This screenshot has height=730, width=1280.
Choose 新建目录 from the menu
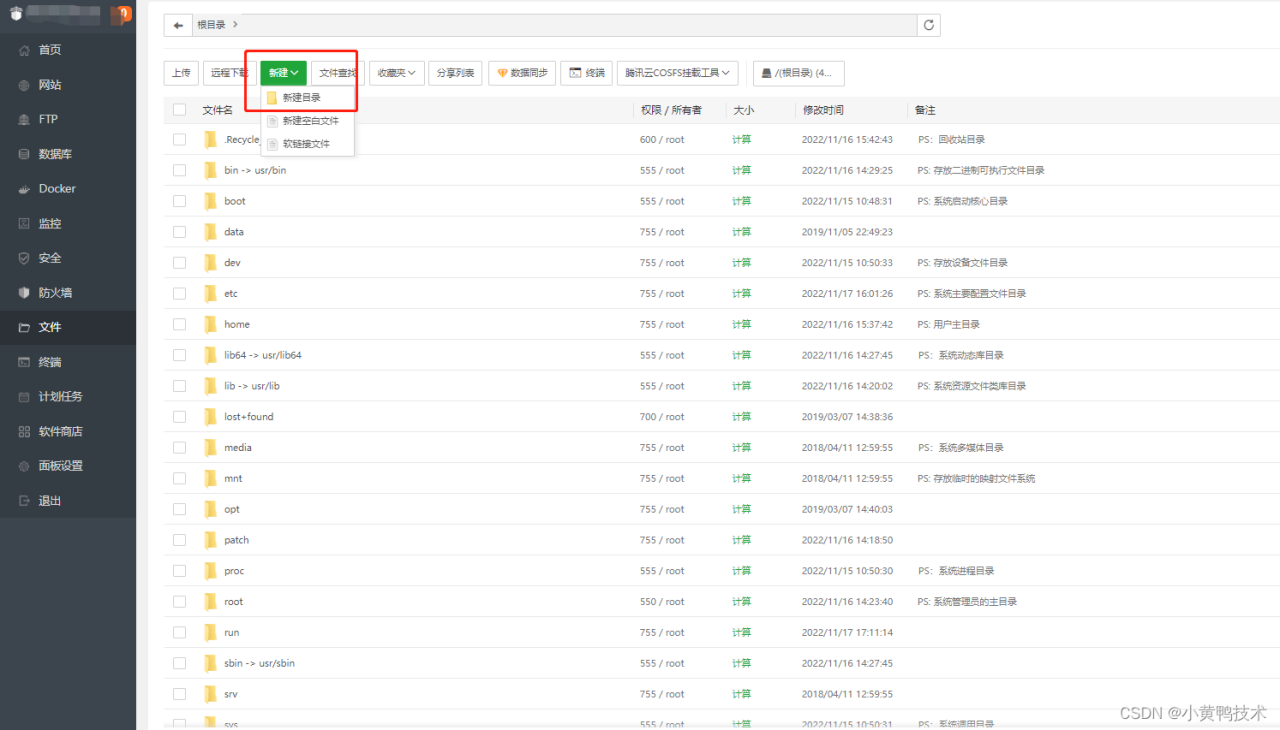(301, 98)
